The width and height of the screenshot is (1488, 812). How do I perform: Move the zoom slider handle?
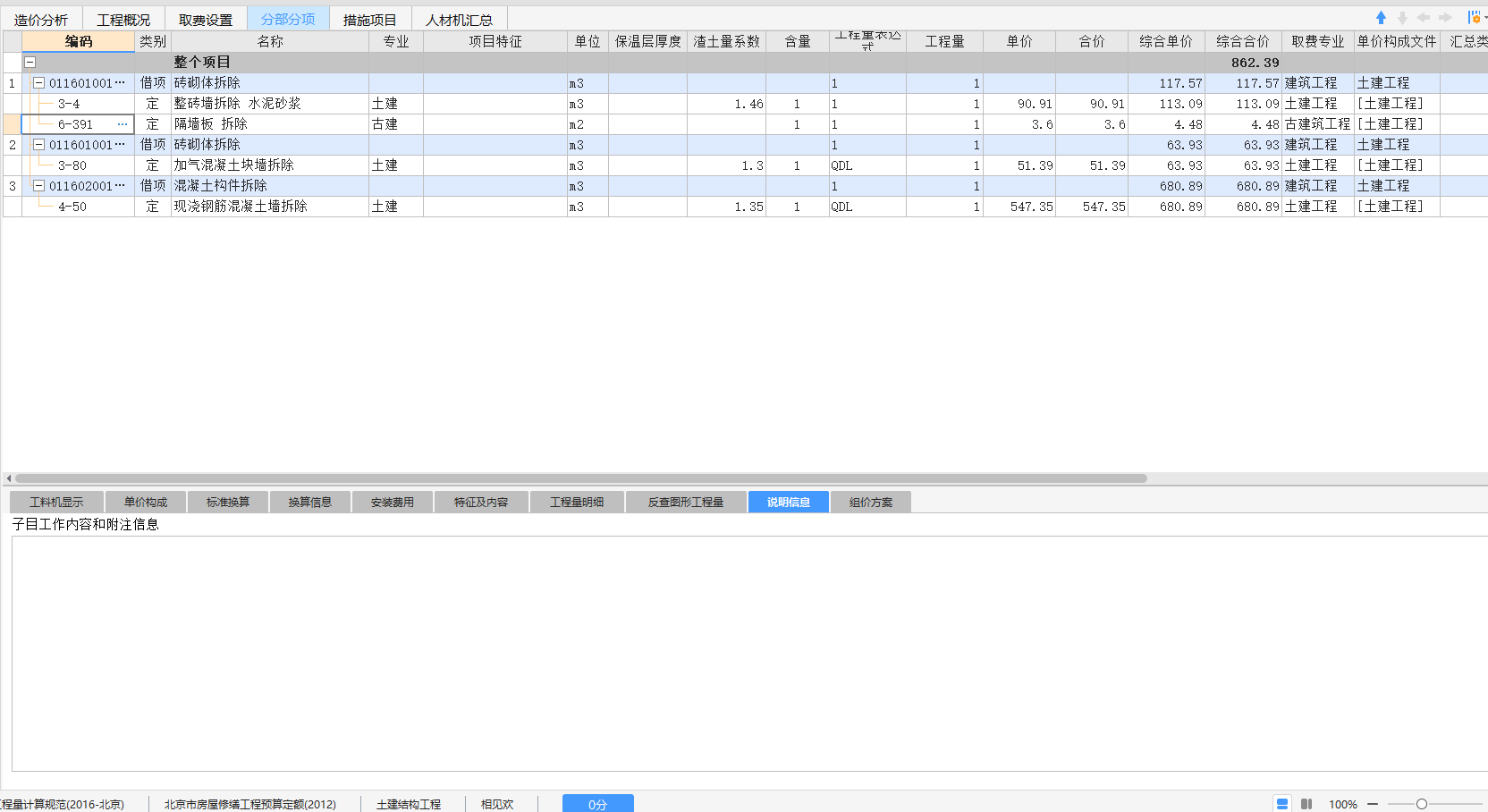point(1422,804)
